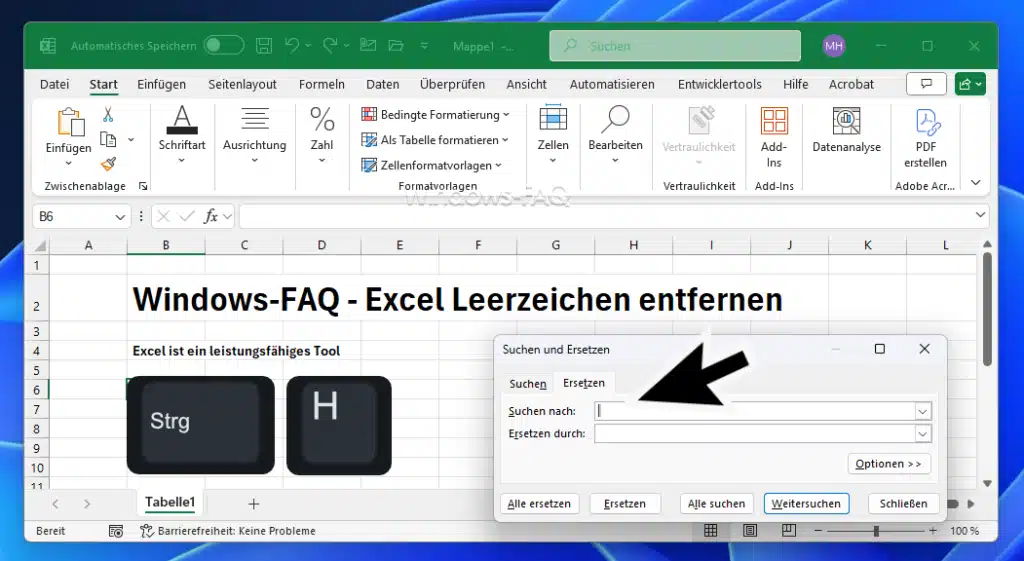
Task: Open the Acrobat tab
Action: pyautogui.click(x=851, y=84)
